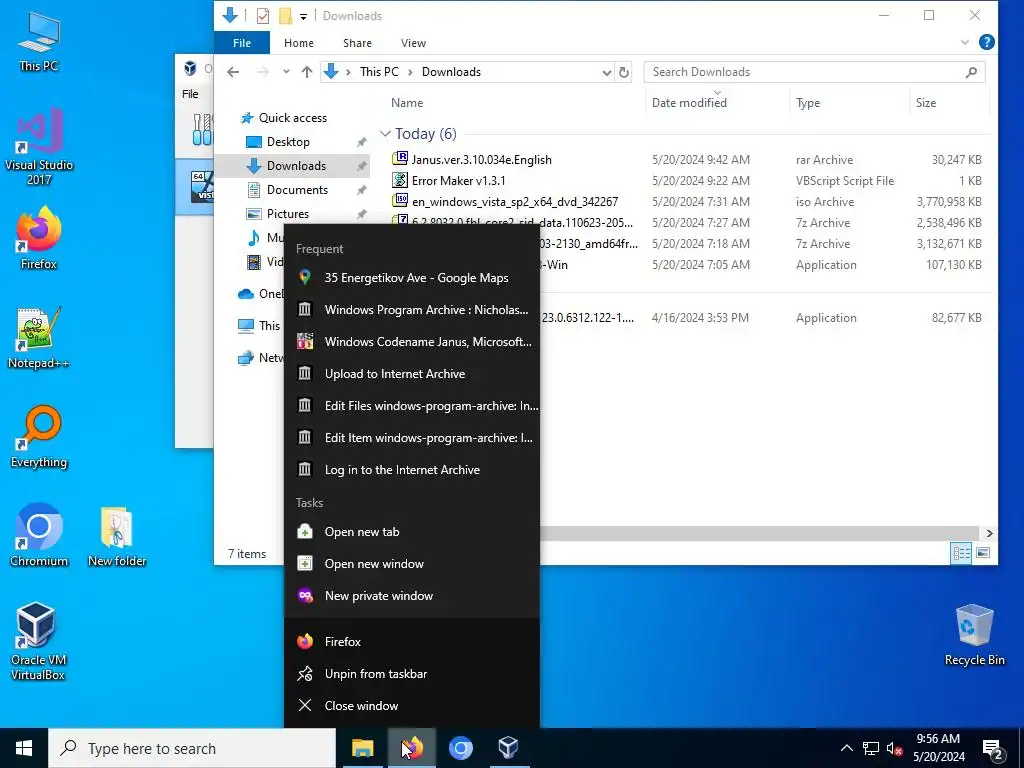1024x768 pixels.
Task: Open the Home ribbon tab
Action: pyautogui.click(x=299, y=43)
